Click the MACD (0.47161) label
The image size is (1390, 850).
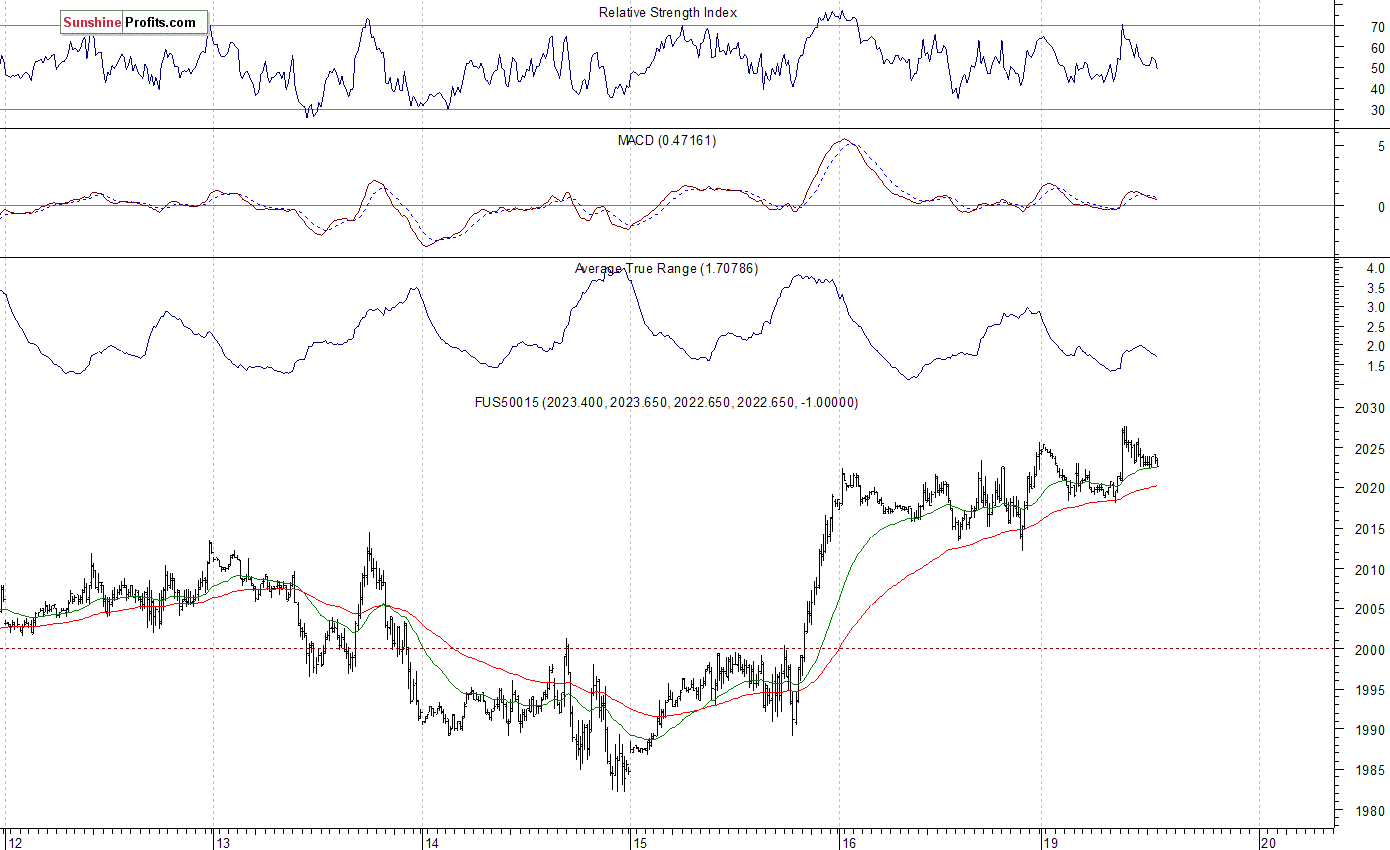(667, 140)
